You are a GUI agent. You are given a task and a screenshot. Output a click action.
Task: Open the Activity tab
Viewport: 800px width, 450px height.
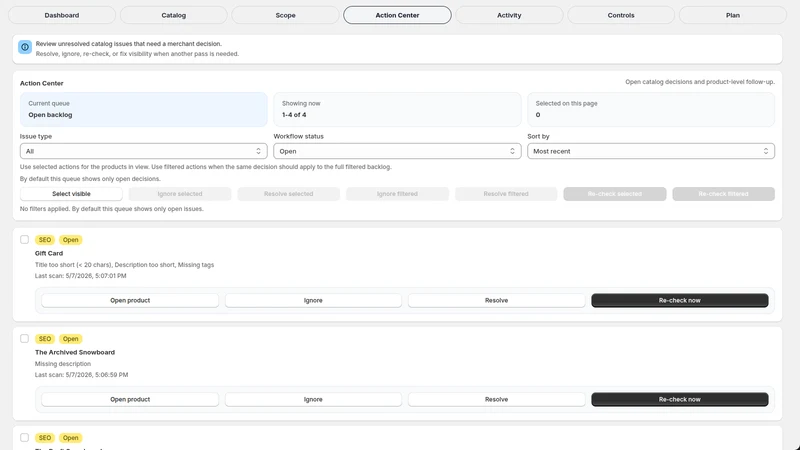coord(509,15)
